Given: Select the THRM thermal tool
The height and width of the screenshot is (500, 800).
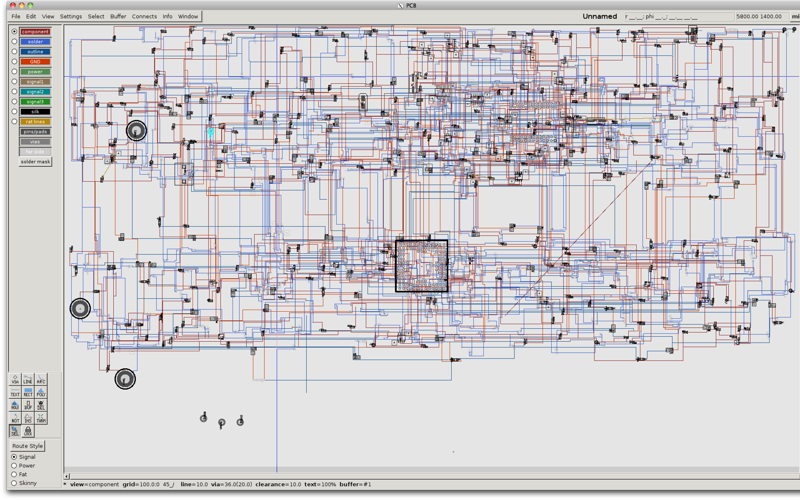Looking at the screenshot, I should [41, 419].
